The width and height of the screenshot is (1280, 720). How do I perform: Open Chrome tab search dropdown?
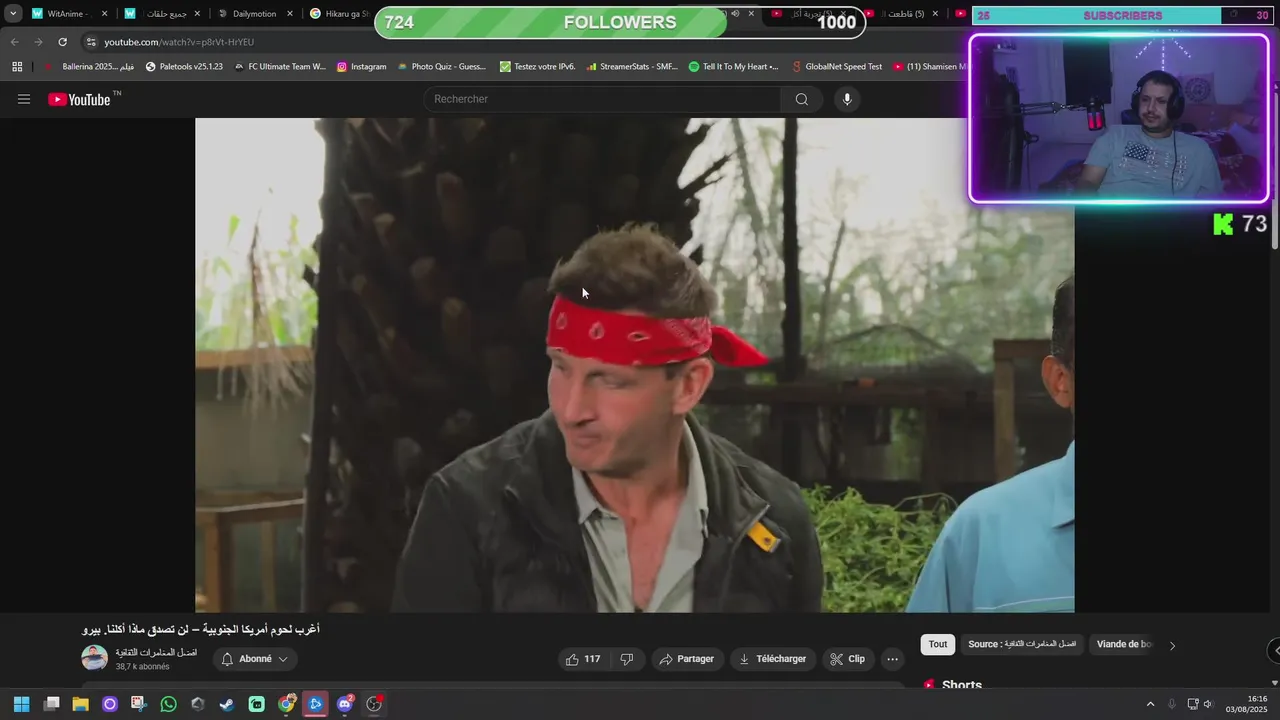(13, 14)
